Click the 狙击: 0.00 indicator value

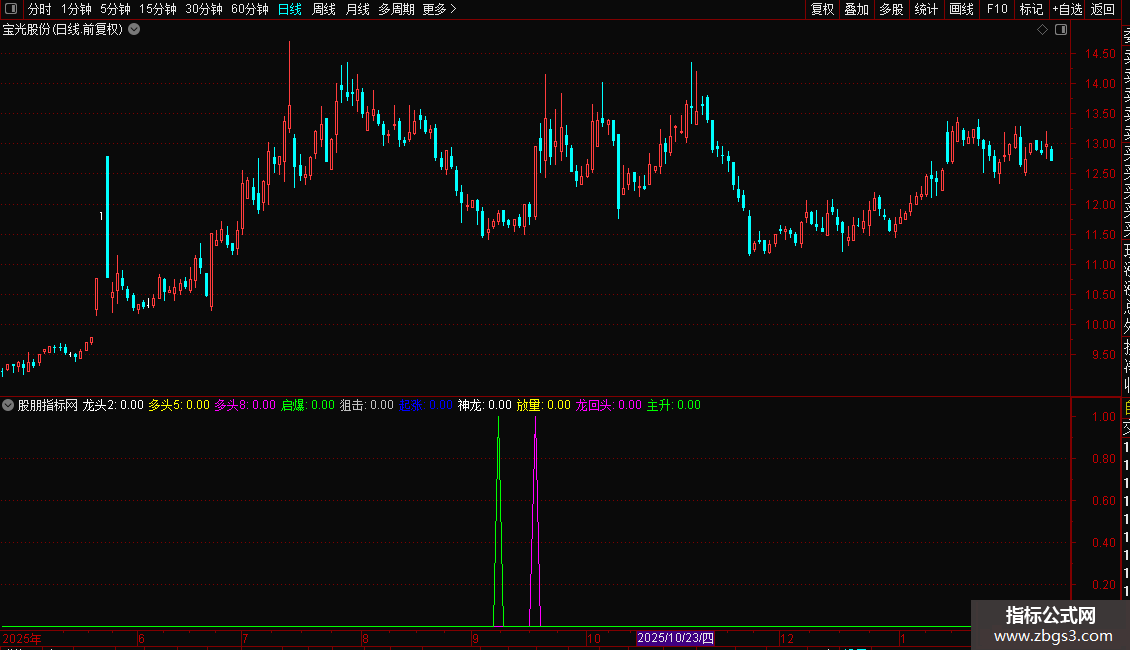[x=367, y=405]
